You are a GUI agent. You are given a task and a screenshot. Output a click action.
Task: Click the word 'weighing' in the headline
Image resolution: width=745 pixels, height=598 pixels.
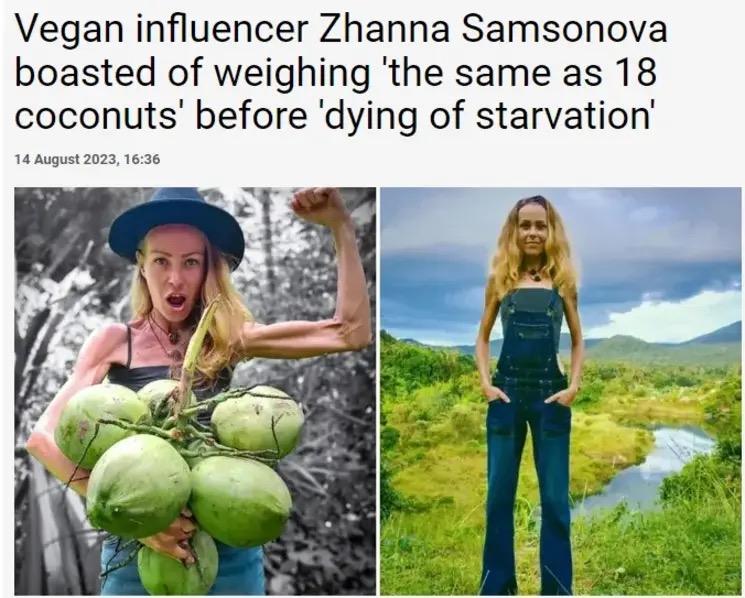click(x=292, y=74)
